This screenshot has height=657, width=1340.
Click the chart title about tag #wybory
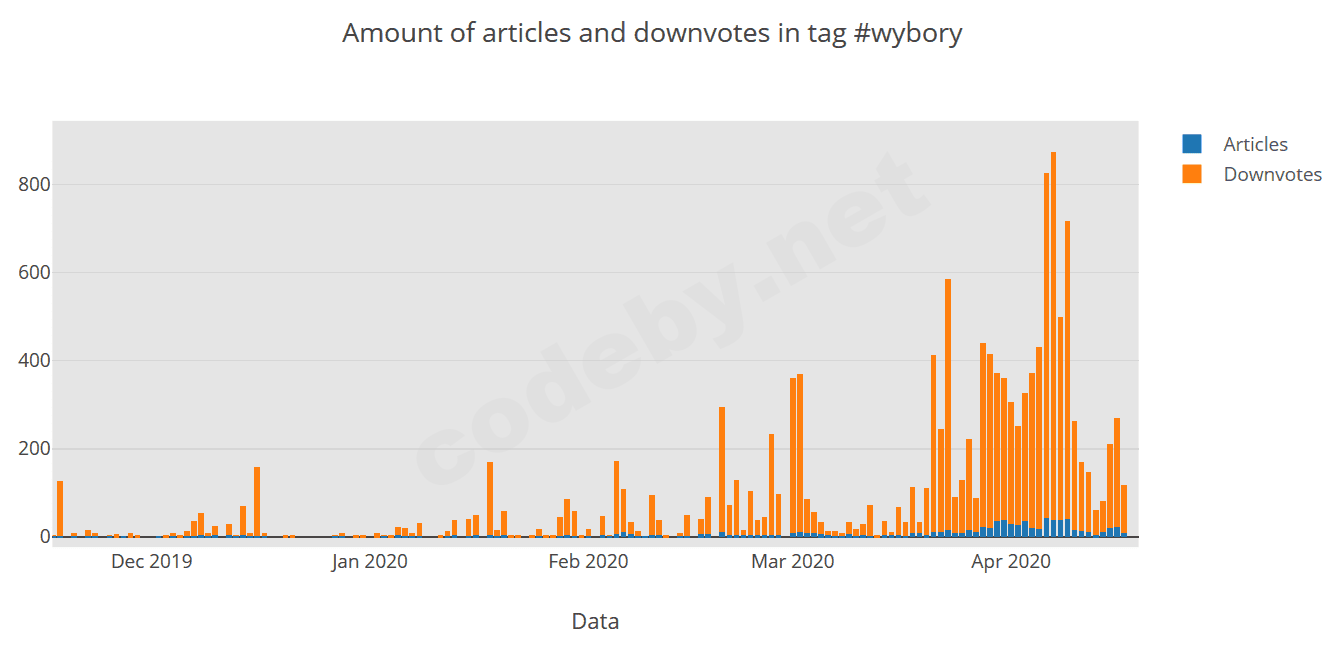652,33
